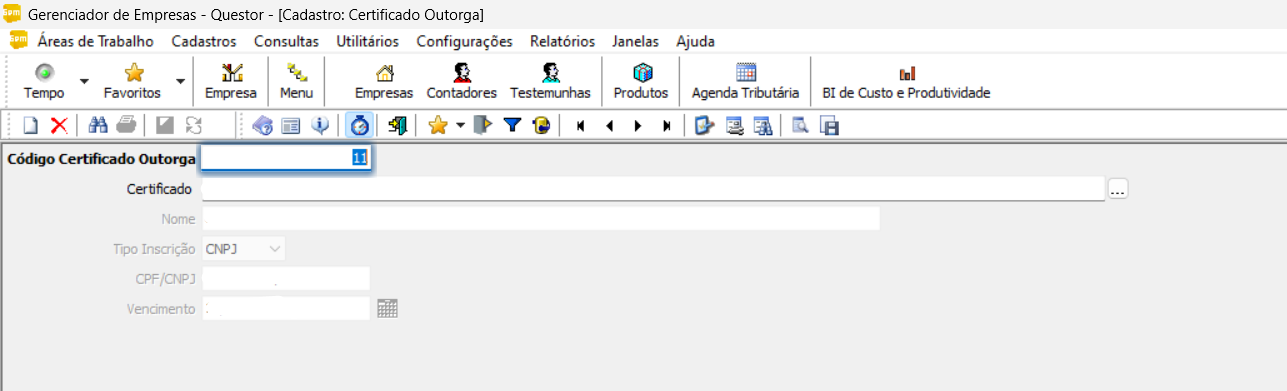
Task: Go to next record arrow
Action: (638, 126)
